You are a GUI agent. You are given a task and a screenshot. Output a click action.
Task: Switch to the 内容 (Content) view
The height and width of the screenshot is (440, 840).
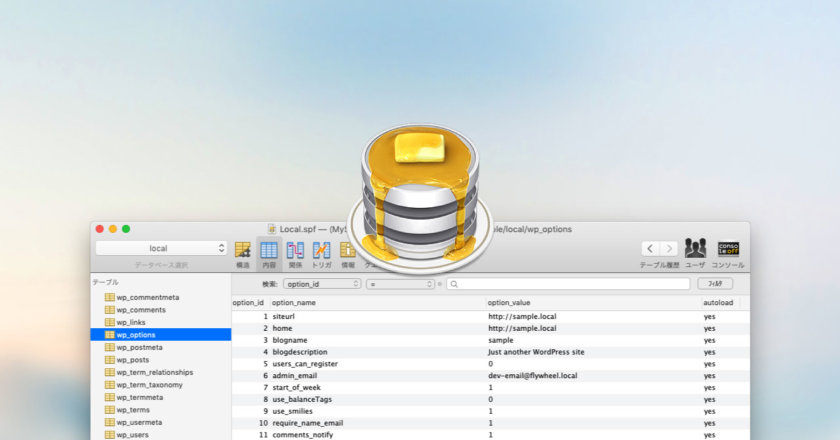click(x=269, y=253)
